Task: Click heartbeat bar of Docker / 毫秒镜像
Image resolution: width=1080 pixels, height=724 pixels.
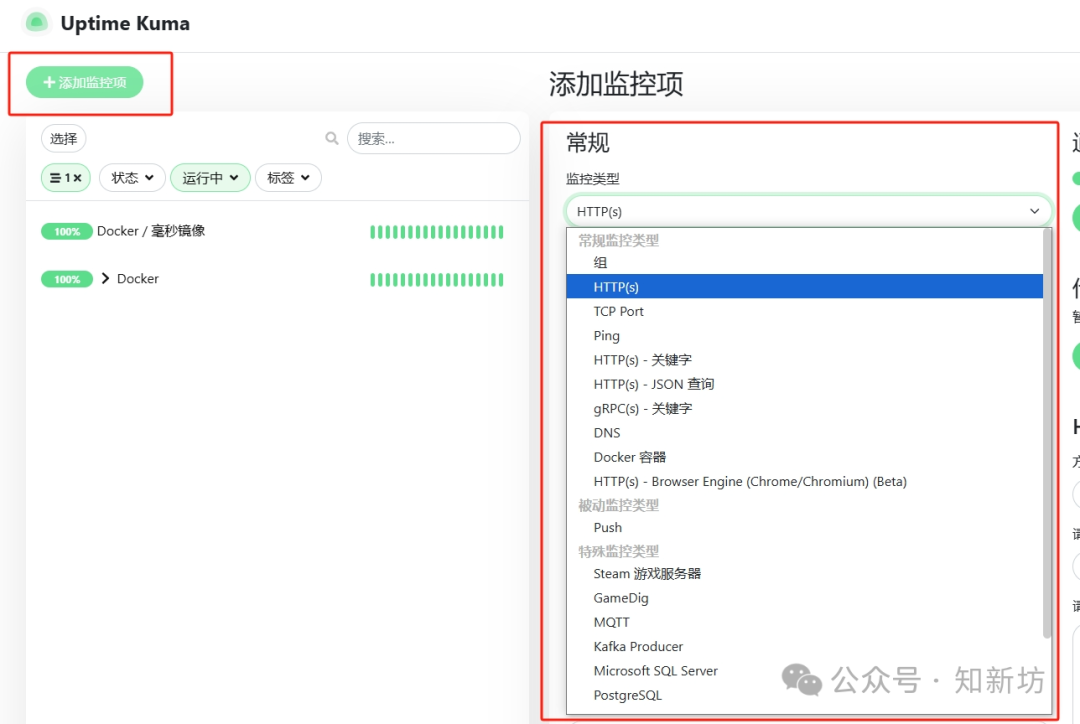Action: pyautogui.click(x=437, y=232)
